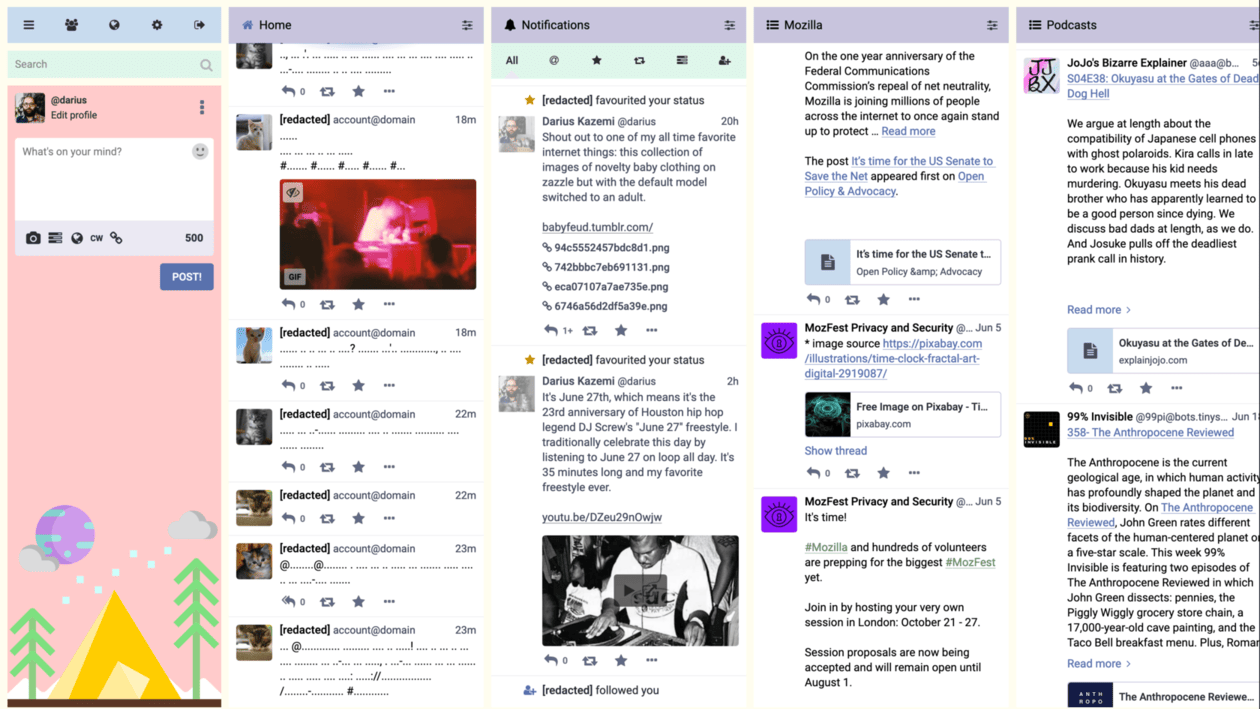Favourite Darius Kazemi's babyfeud status

pos(620,330)
